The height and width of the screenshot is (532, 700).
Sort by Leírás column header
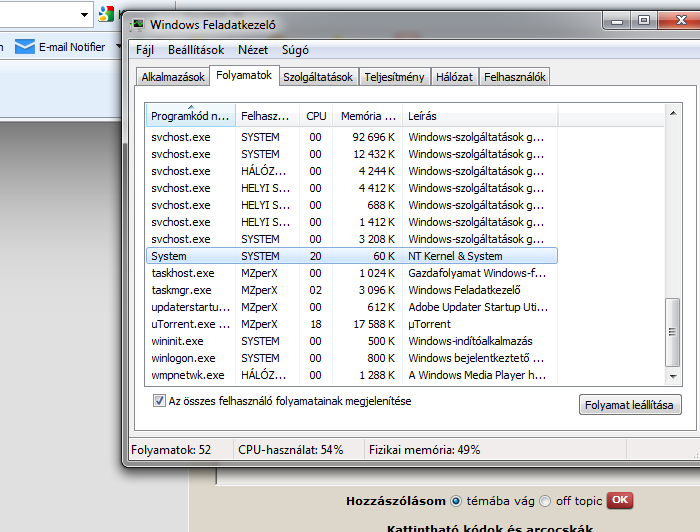coord(480,116)
